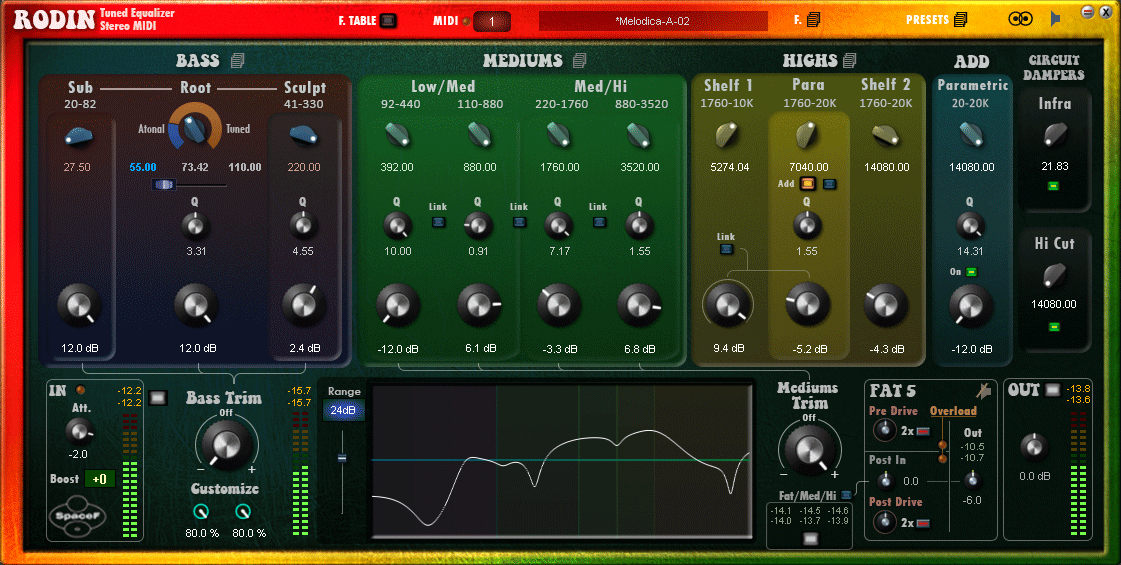Click the FAT 5 plug icon
This screenshot has width=1121, height=565.
(984, 390)
